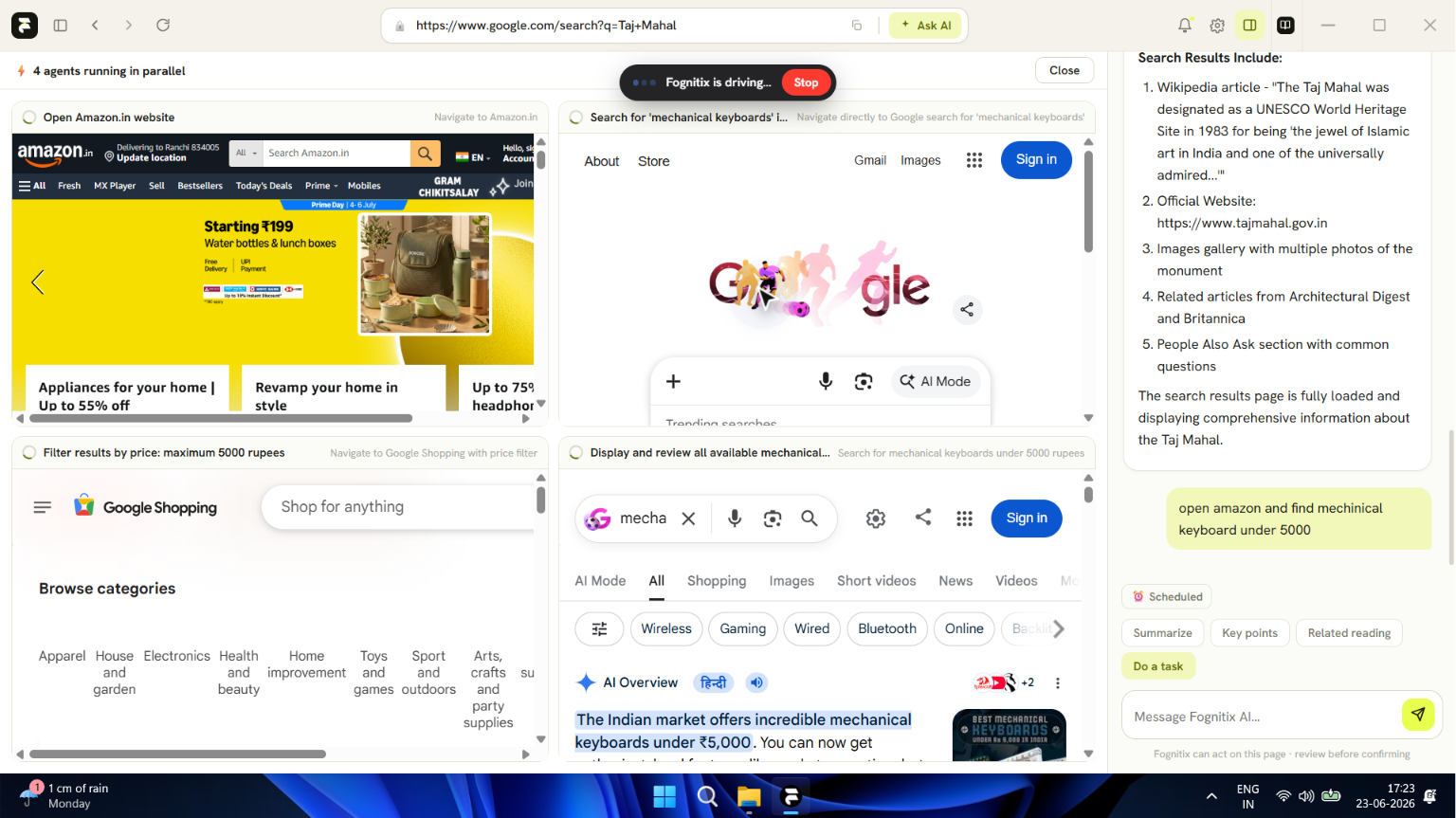The image size is (1456, 818).
Task: Open AI Overview more options menu
Action: click(x=1058, y=682)
